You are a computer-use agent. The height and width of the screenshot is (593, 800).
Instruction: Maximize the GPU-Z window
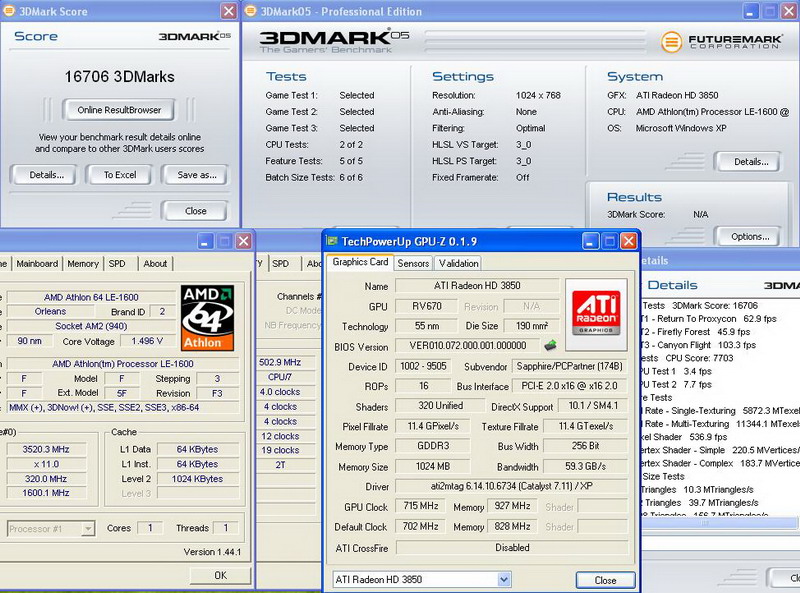[610, 241]
